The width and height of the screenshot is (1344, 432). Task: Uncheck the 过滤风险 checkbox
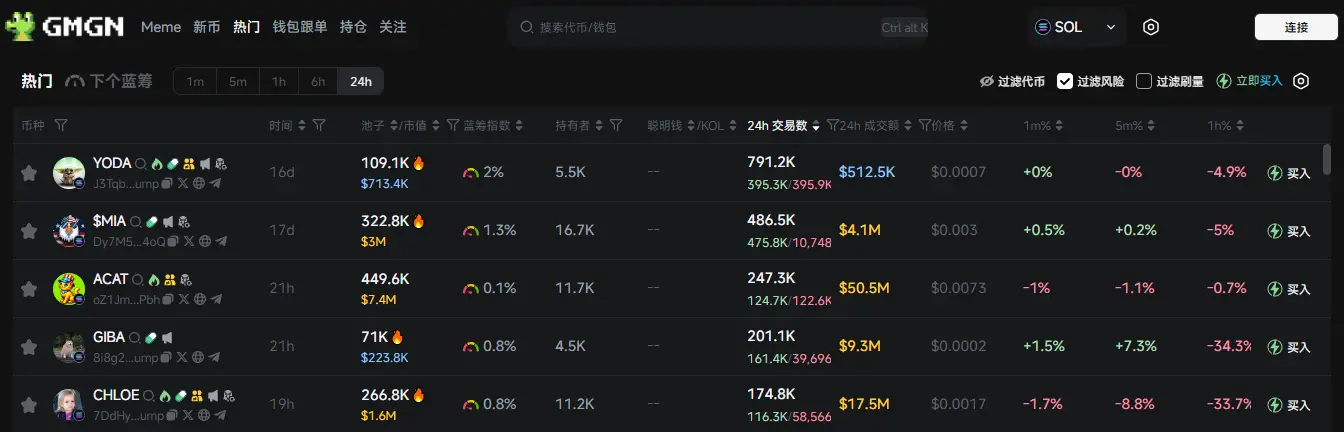[x=1065, y=81]
